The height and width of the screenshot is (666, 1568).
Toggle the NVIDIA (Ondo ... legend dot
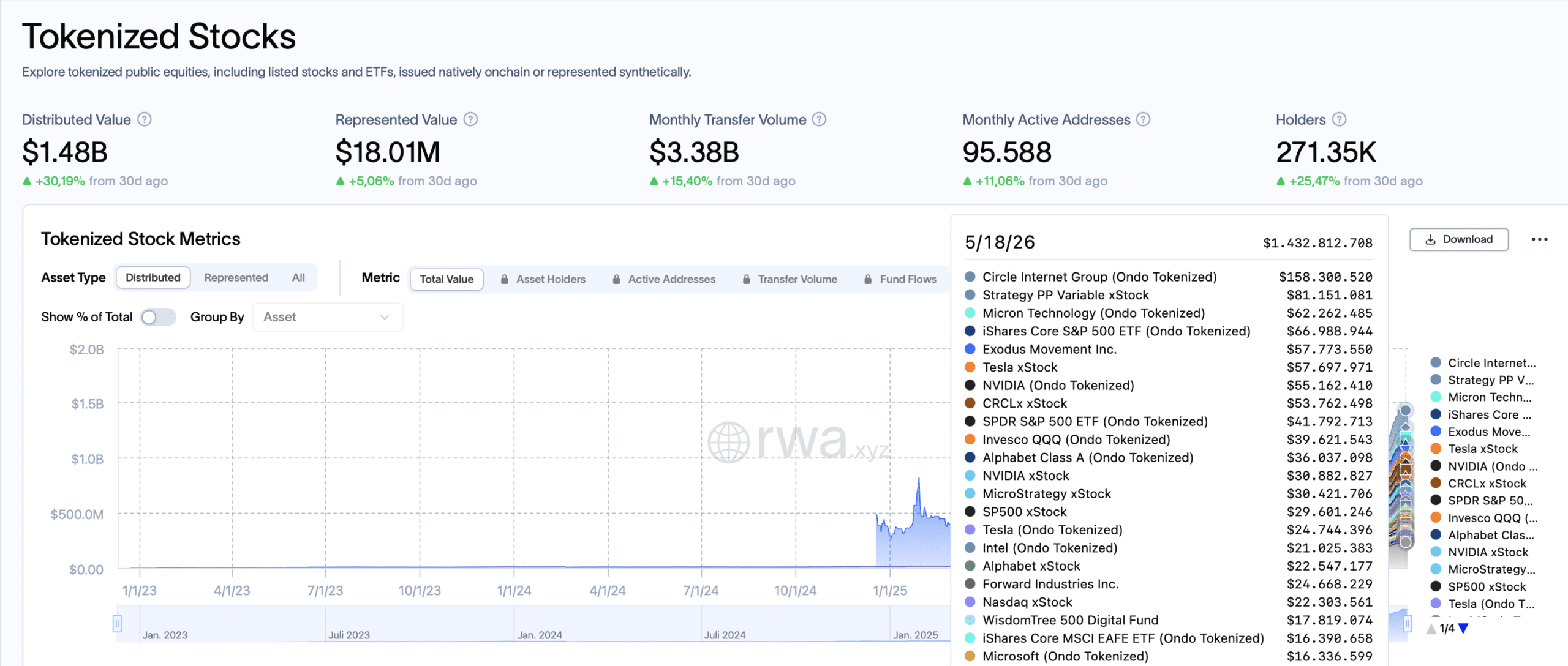pyautogui.click(x=1436, y=466)
